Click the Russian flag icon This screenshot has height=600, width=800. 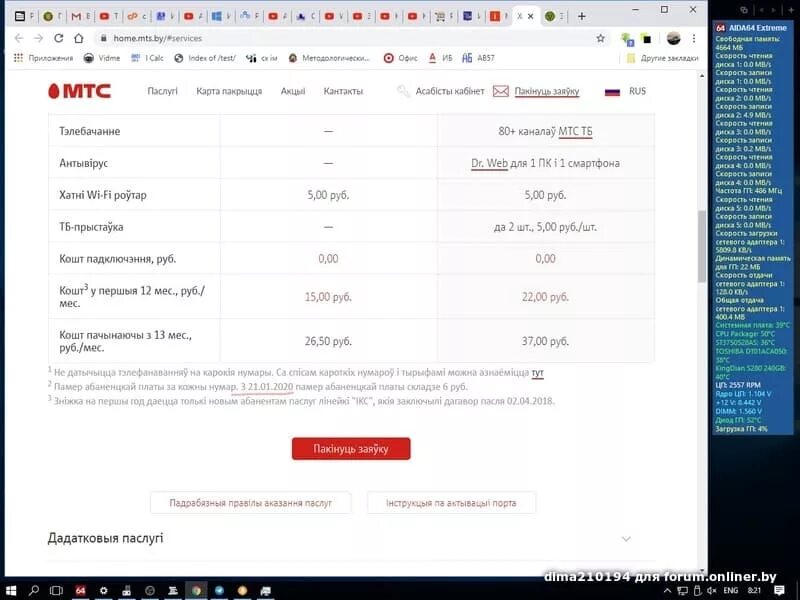coord(612,92)
